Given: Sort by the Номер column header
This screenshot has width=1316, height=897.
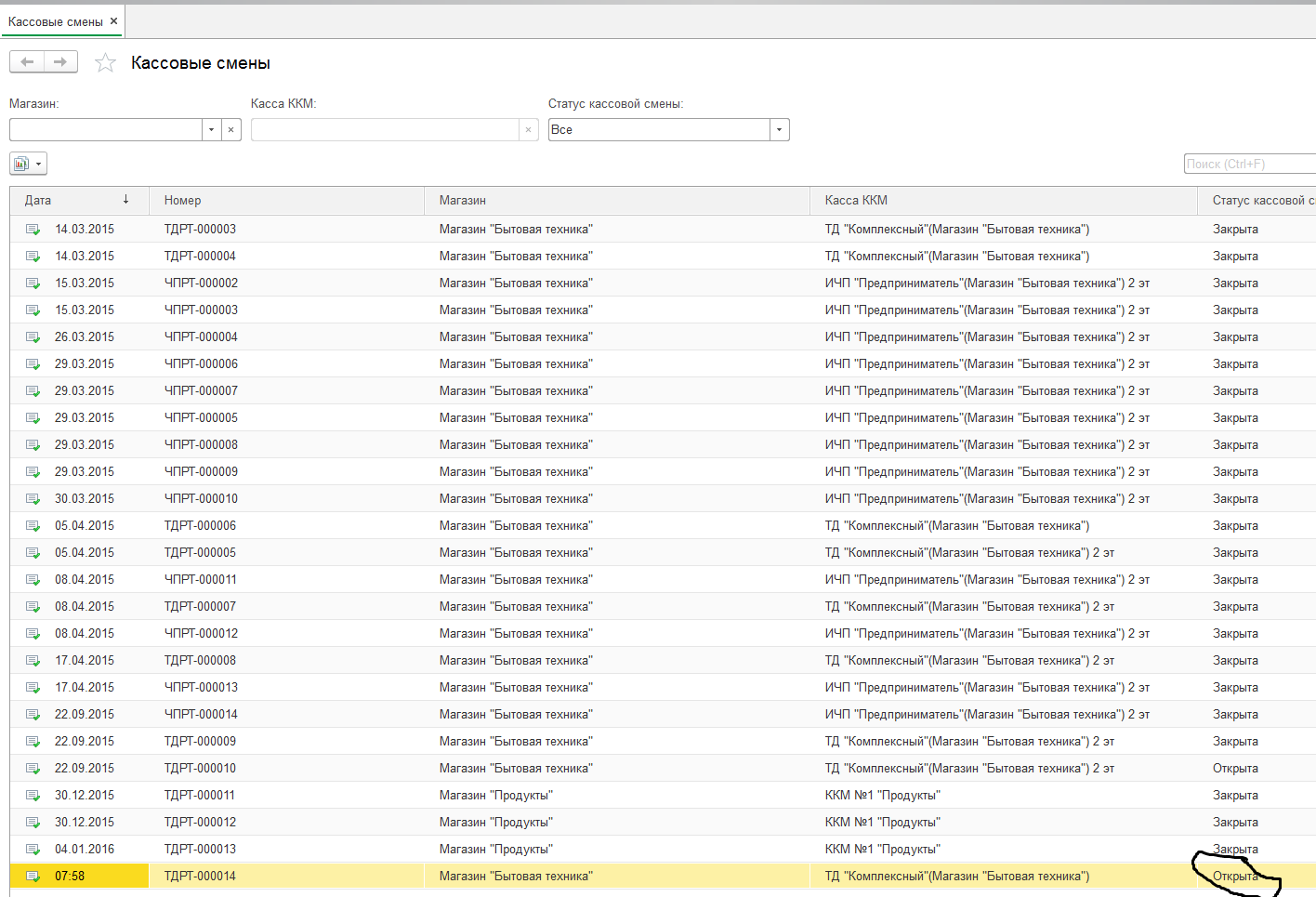Looking at the screenshot, I should (286, 200).
